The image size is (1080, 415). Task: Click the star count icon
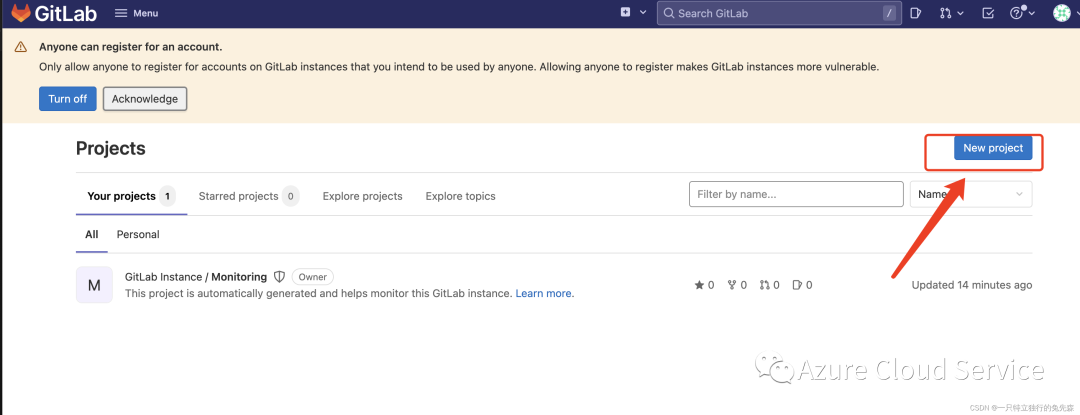(700, 285)
